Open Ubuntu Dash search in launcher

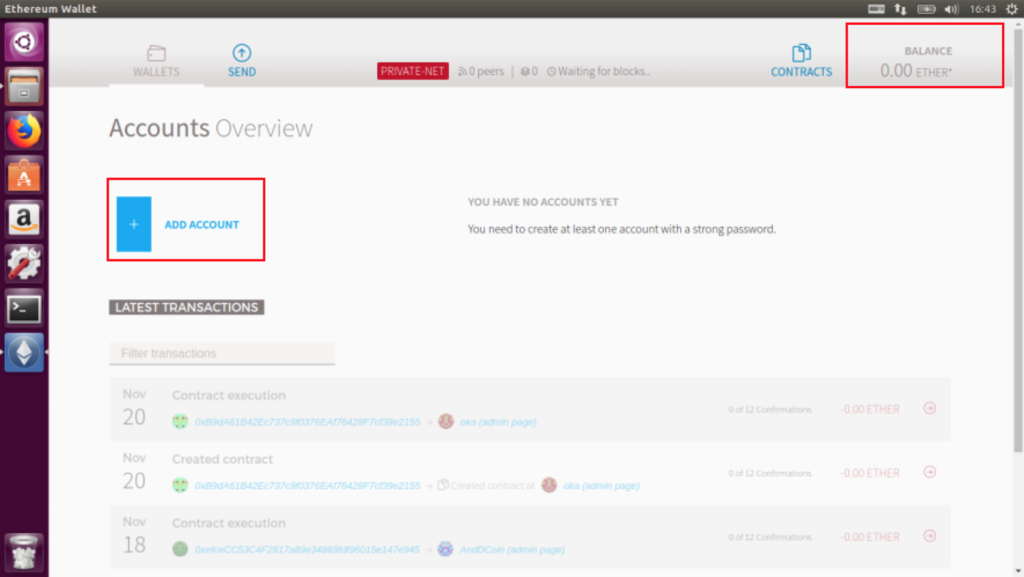pyautogui.click(x=24, y=42)
